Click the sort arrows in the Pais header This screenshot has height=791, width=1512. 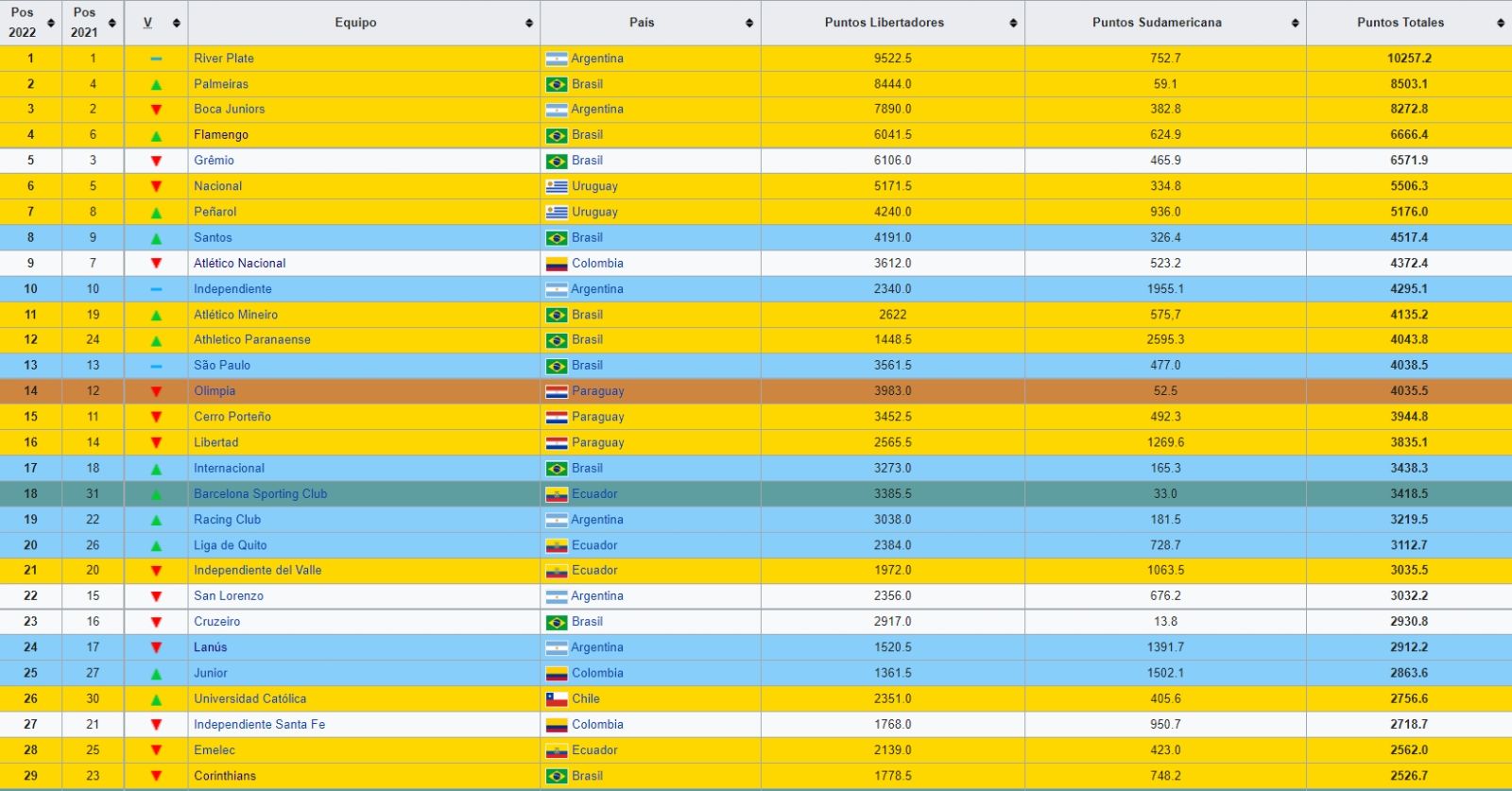coord(749,23)
